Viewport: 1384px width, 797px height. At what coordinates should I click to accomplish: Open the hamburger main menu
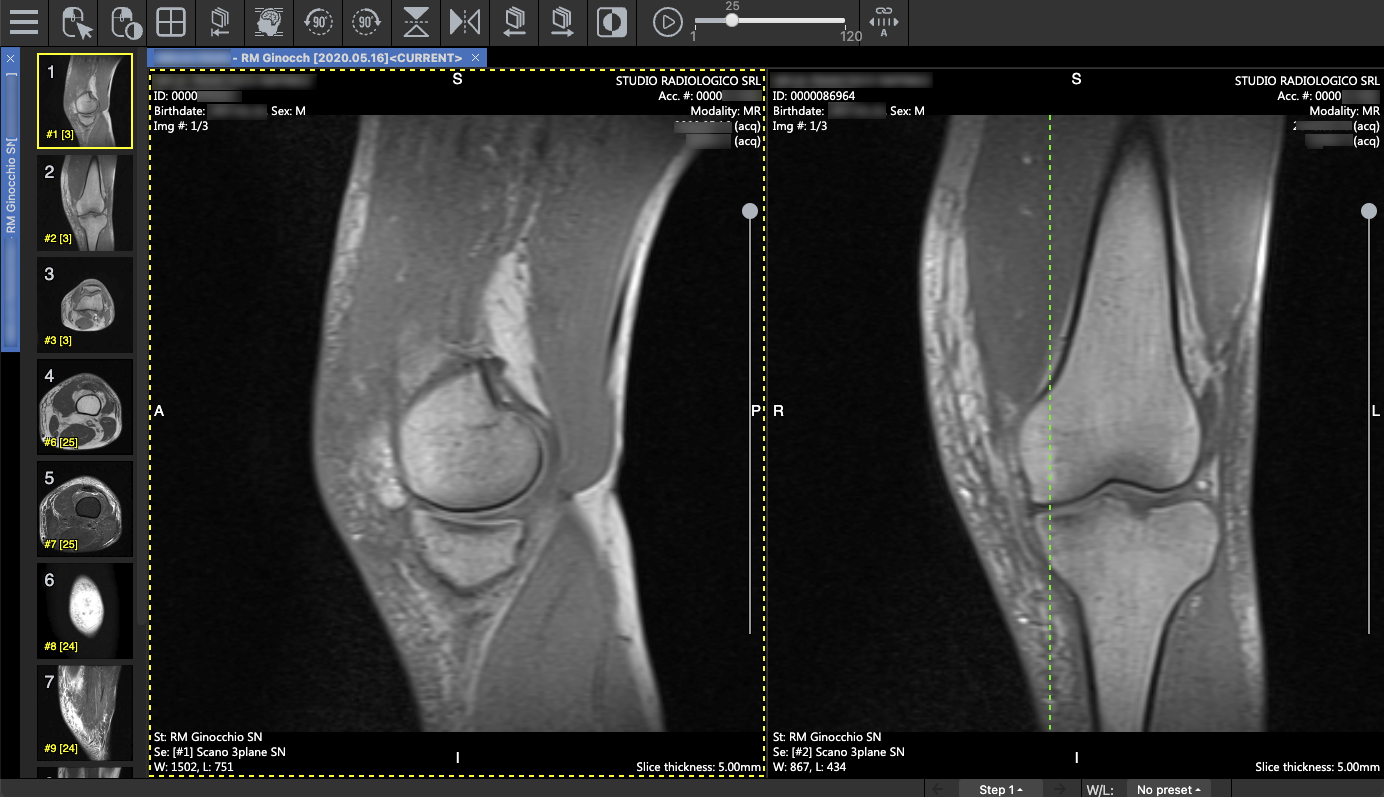(23, 22)
